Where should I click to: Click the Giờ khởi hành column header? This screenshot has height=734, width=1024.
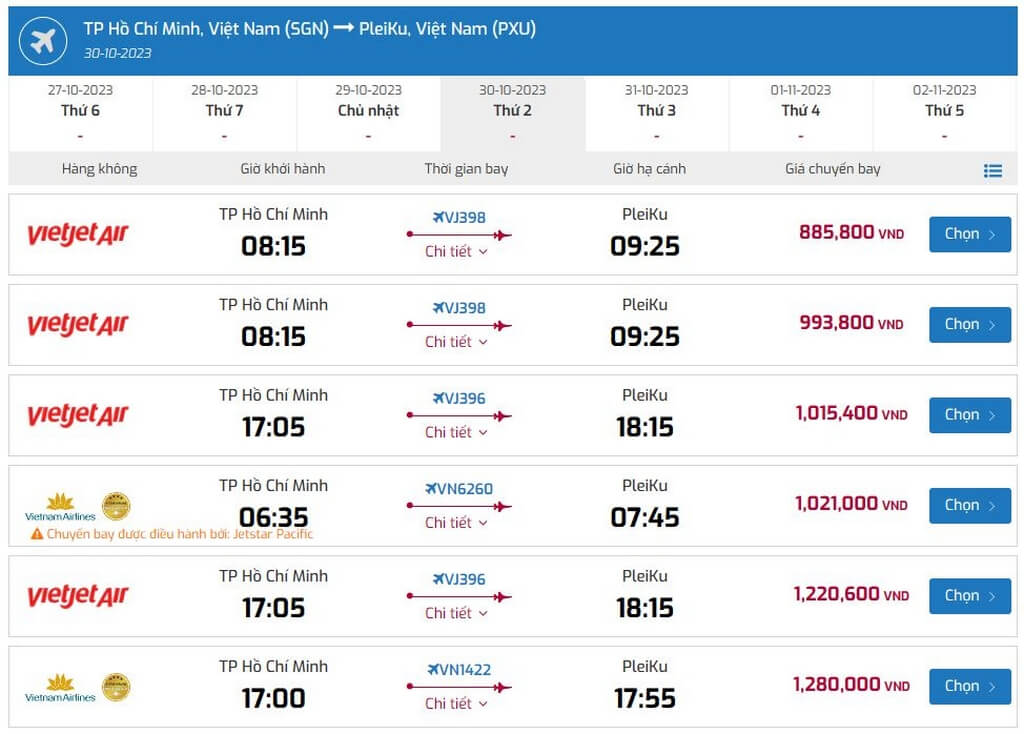click(x=283, y=169)
